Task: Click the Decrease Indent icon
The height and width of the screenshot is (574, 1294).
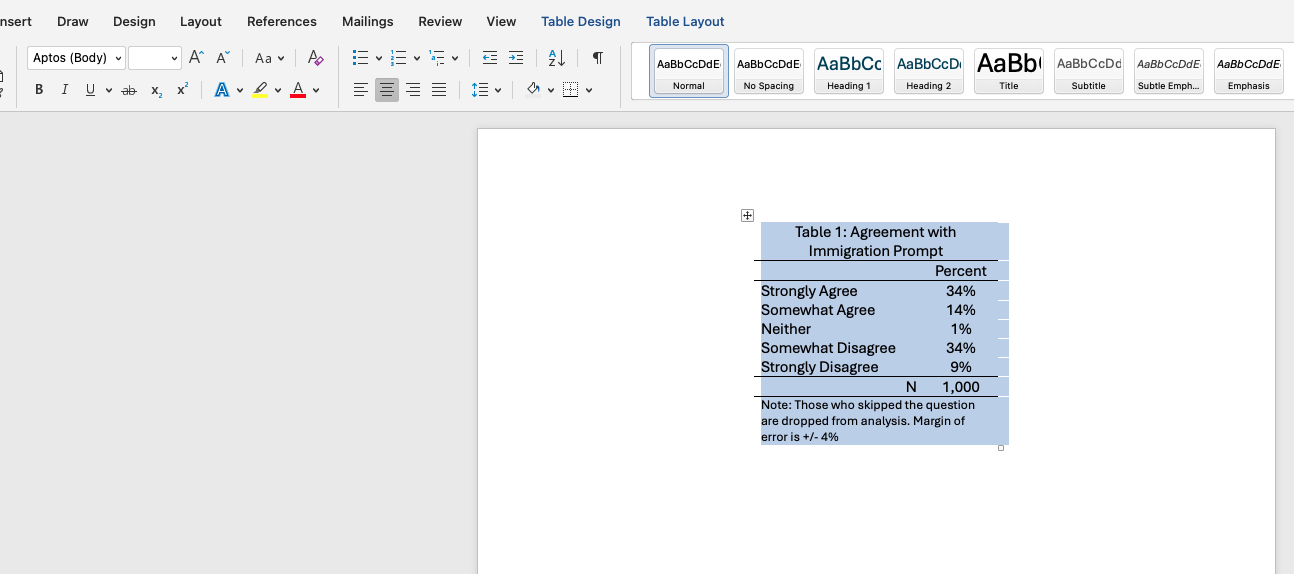Action: point(489,58)
